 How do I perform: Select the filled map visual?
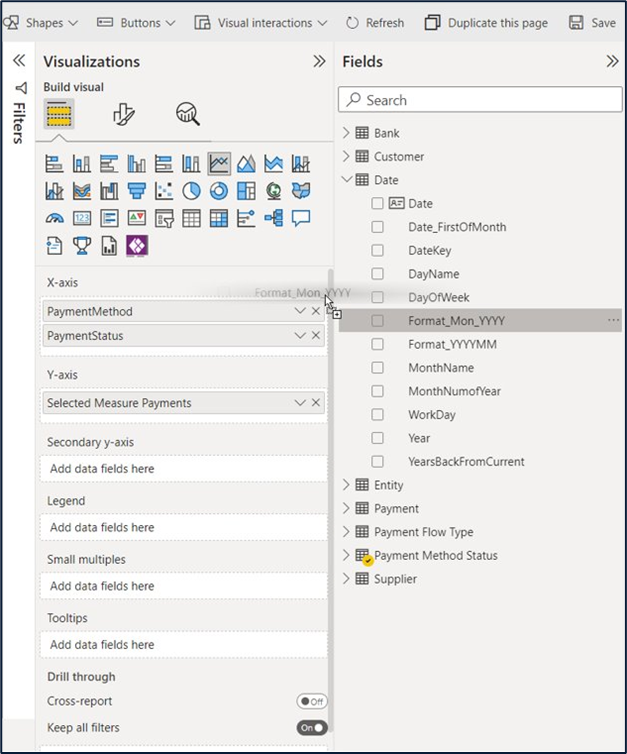pos(301,191)
